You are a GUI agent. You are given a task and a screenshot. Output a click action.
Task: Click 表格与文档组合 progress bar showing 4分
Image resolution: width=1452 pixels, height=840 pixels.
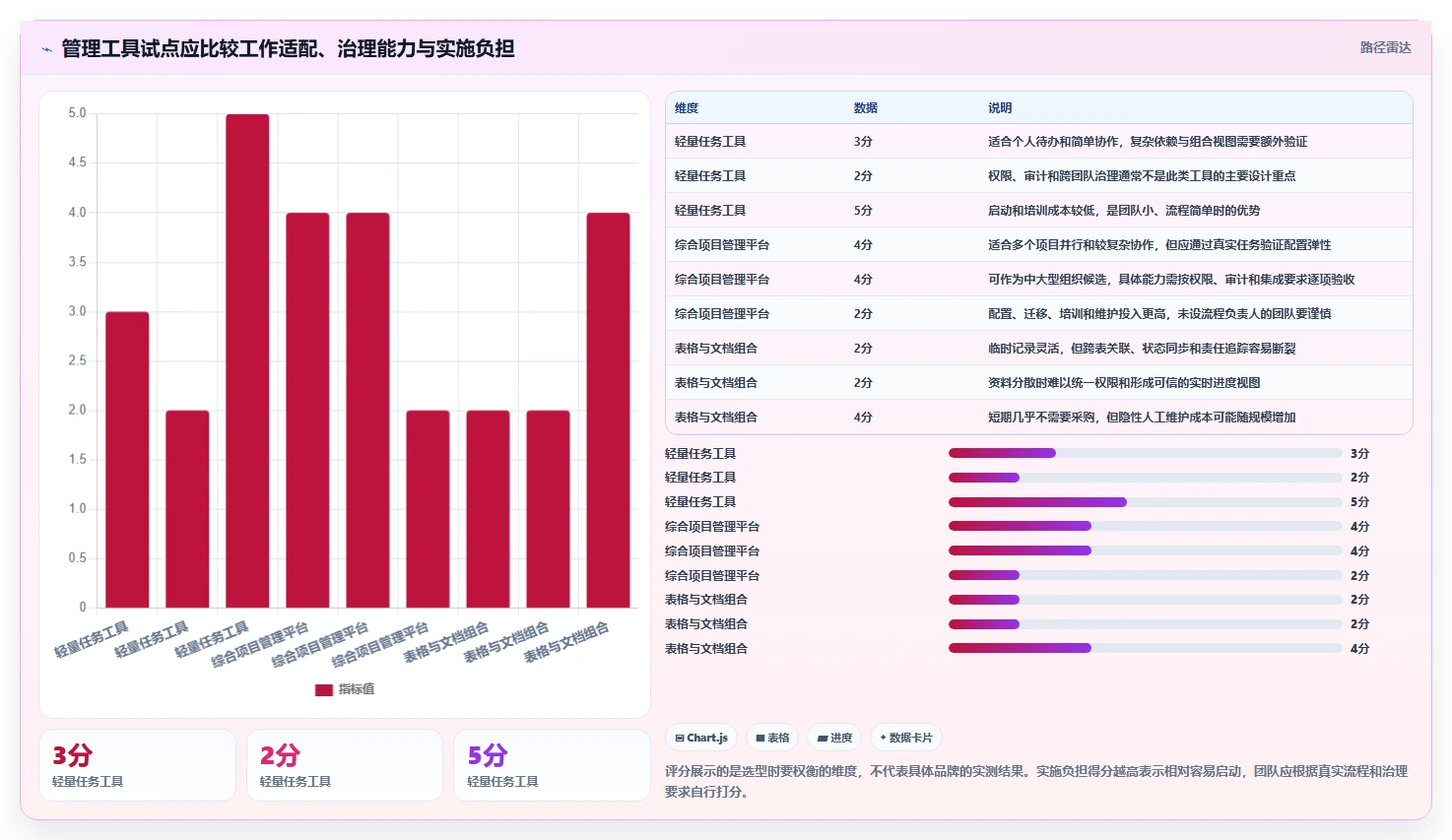click(1145, 648)
